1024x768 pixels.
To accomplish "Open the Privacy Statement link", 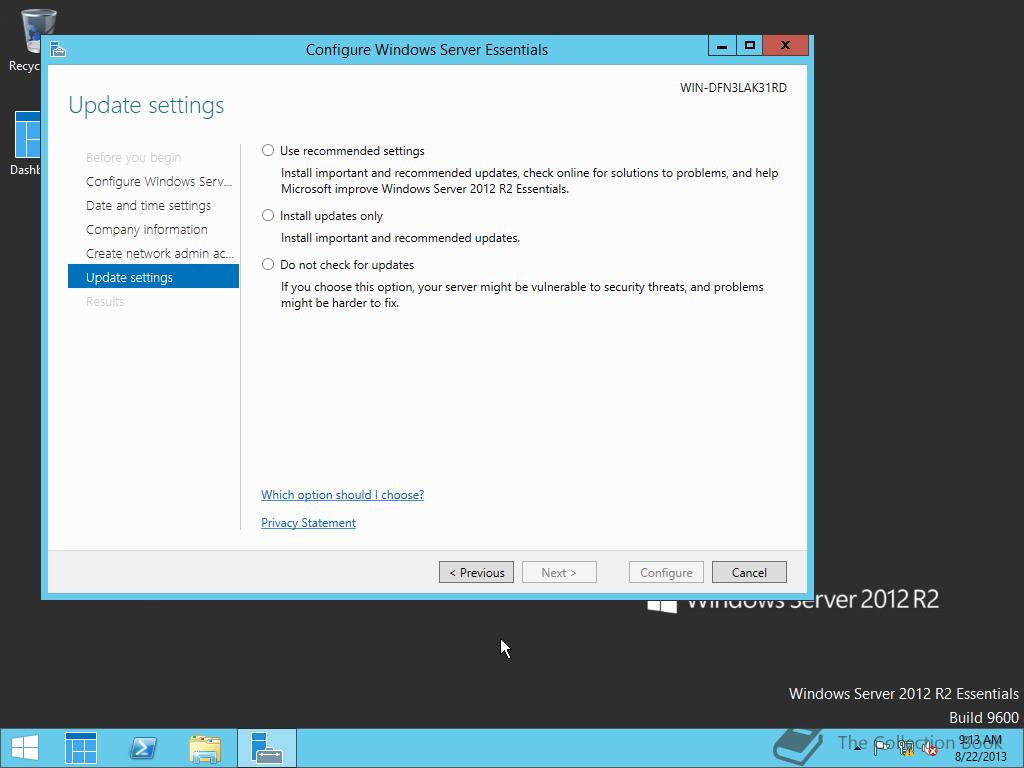I will 308,523.
